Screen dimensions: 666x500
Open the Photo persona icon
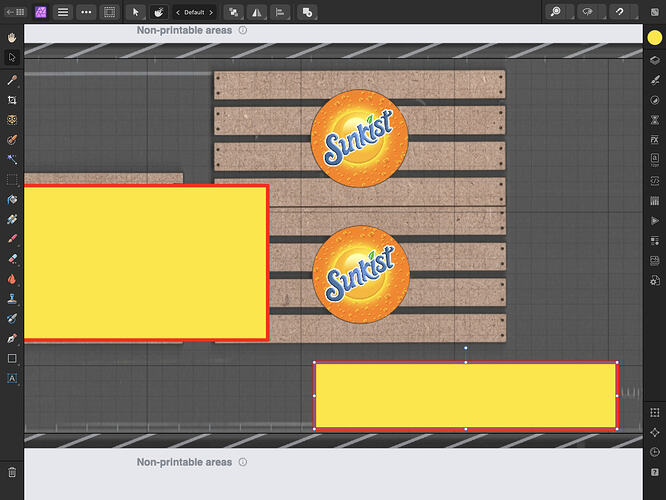click(x=40, y=12)
